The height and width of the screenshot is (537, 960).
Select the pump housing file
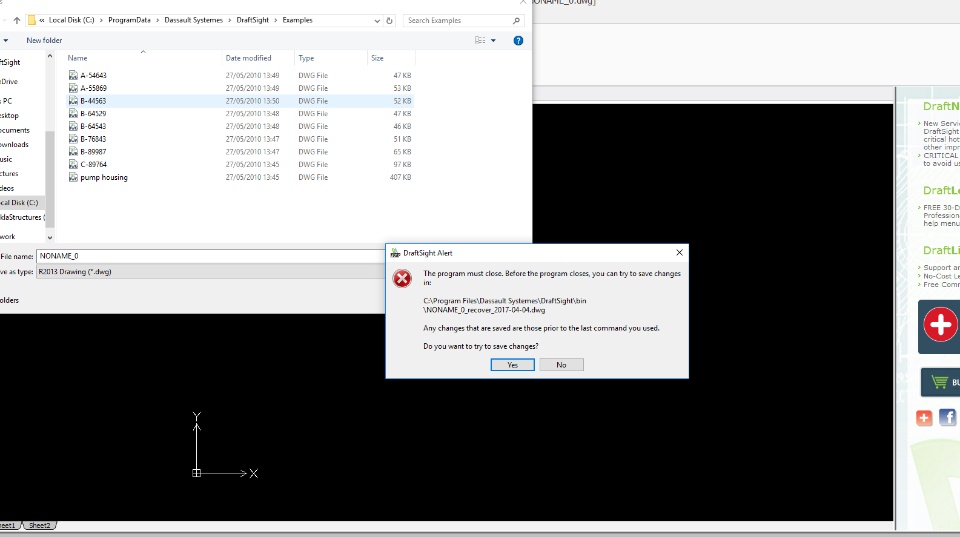(103, 178)
